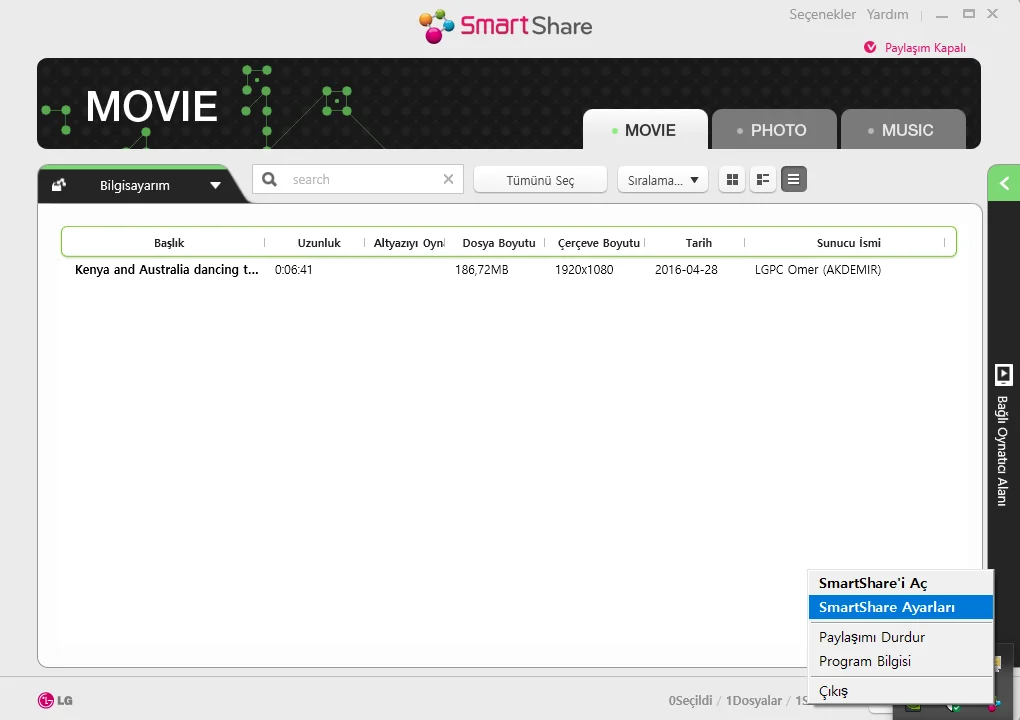The image size is (1020, 720).
Task: Open the Sıralama sort dropdown
Action: tap(663, 180)
